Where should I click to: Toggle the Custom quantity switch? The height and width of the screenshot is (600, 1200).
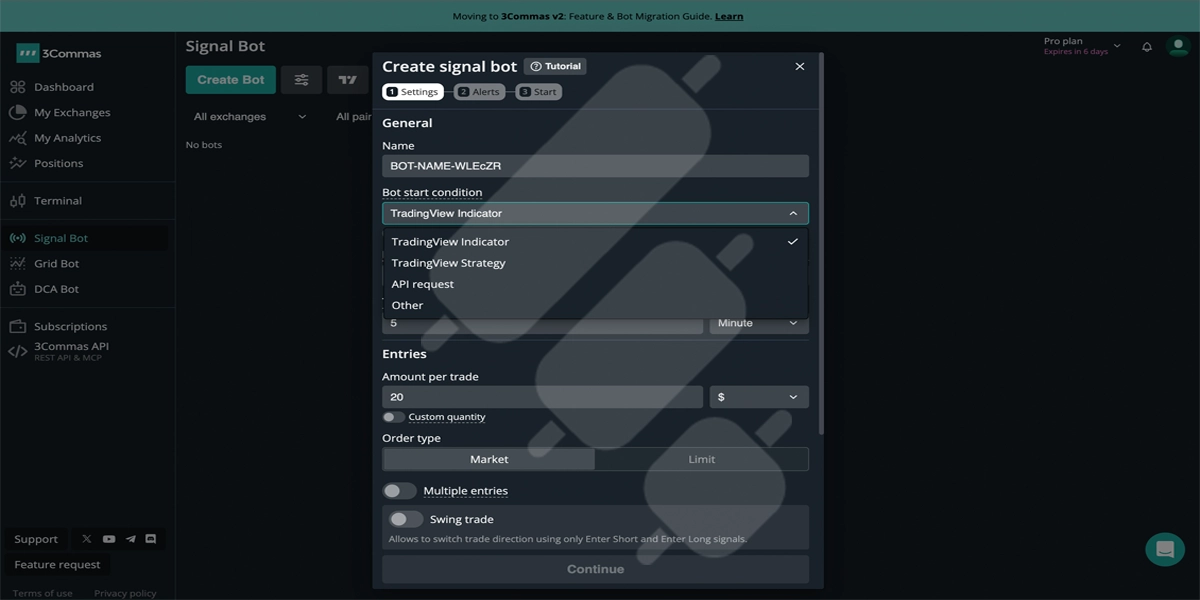pyautogui.click(x=393, y=417)
